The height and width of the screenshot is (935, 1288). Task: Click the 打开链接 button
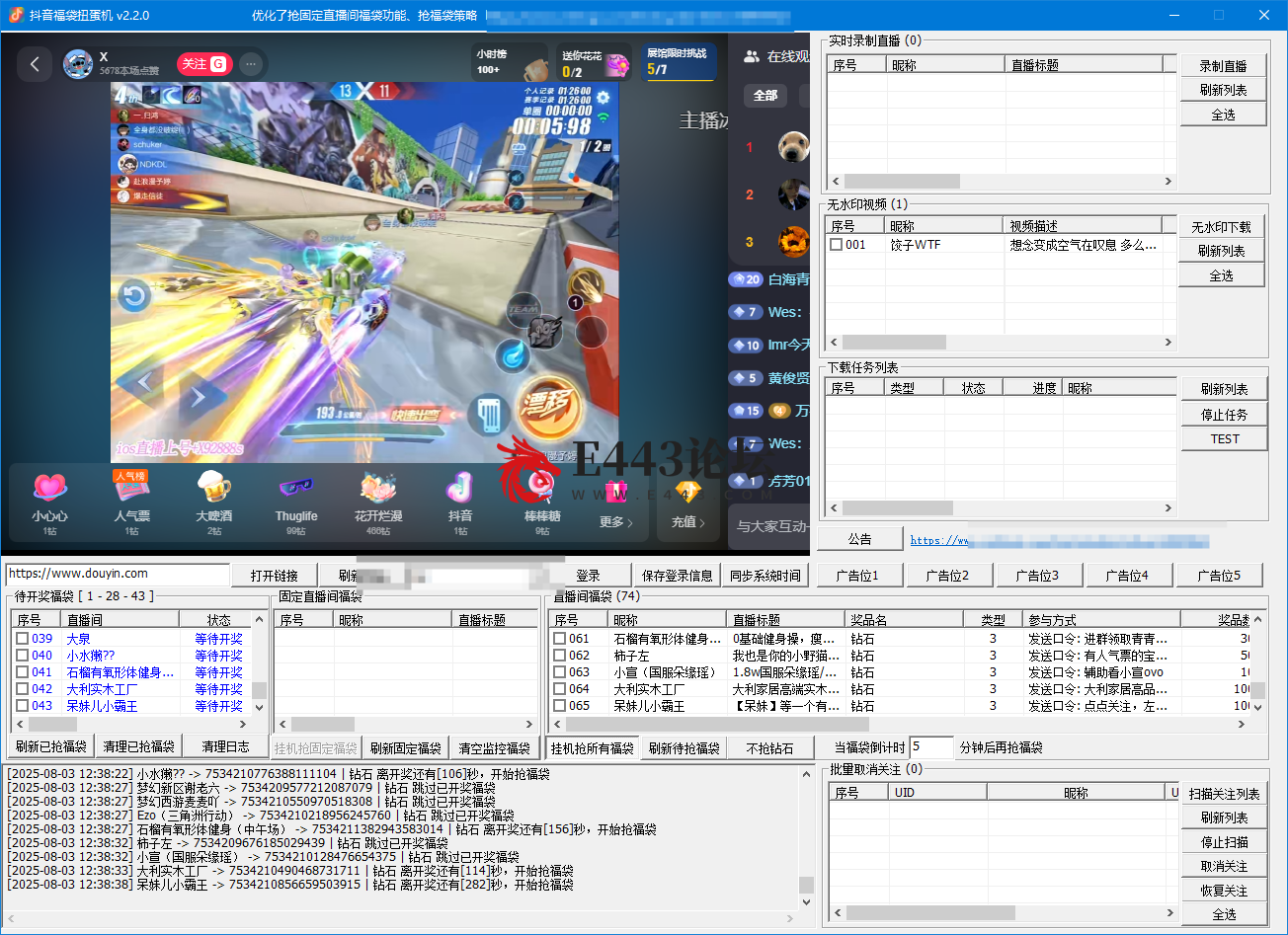click(x=275, y=576)
